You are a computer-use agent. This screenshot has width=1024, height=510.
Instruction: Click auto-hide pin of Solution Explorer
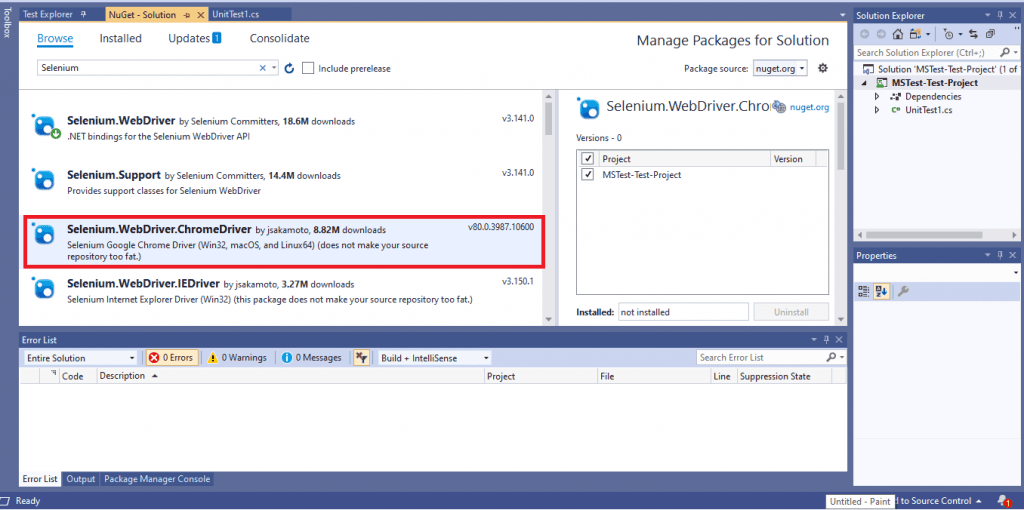coord(1000,15)
